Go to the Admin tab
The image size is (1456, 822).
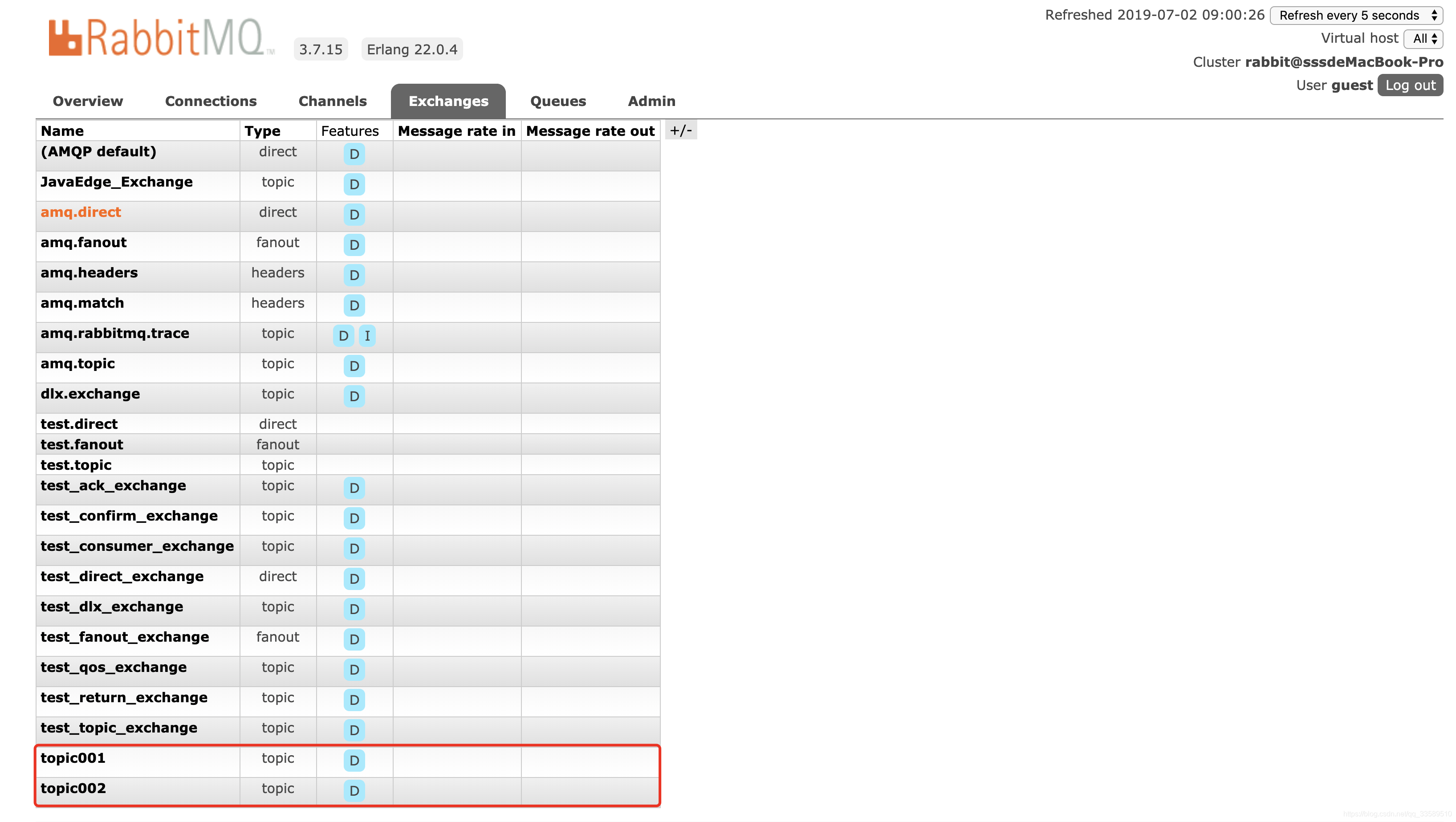coord(651,101)
